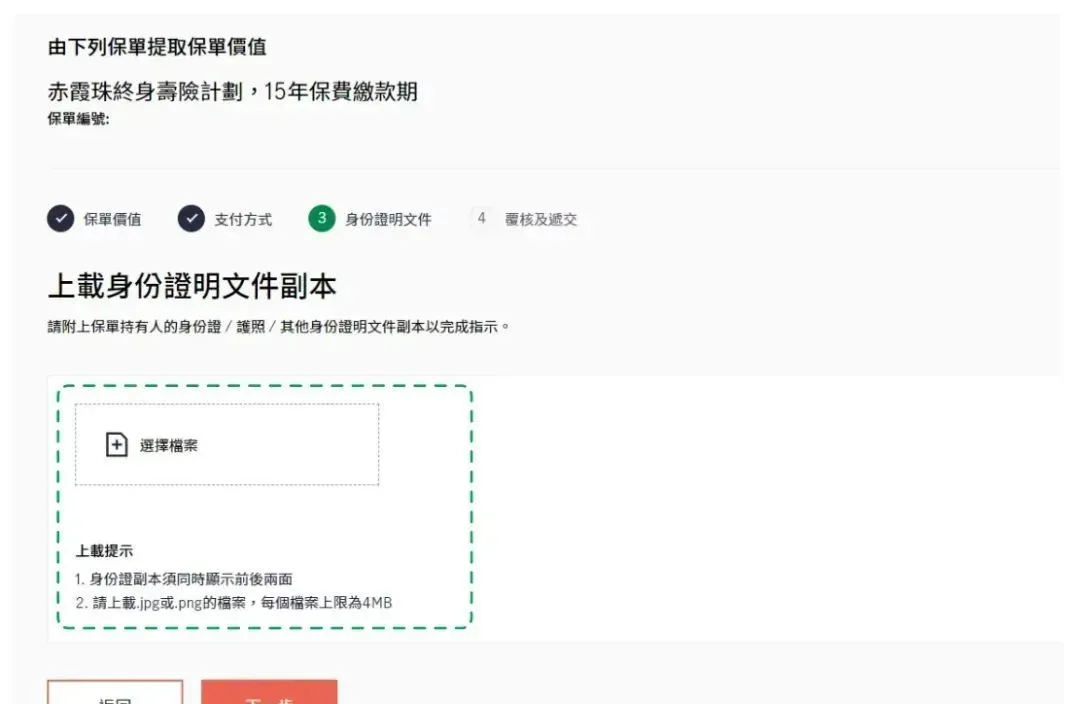
Task: Click the add-file icon beside 選擇檔案
Action: click(x=116, y=444)
